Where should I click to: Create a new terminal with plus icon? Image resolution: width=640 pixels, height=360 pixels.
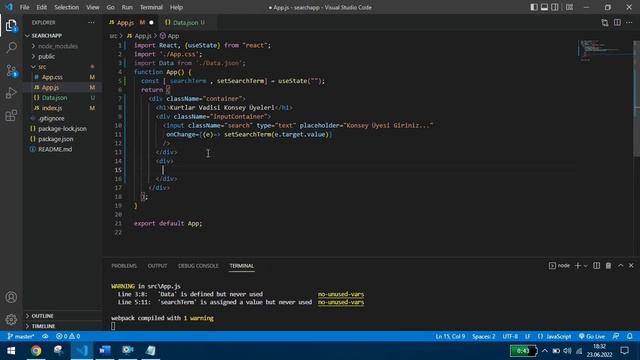[x=578, y=266]
